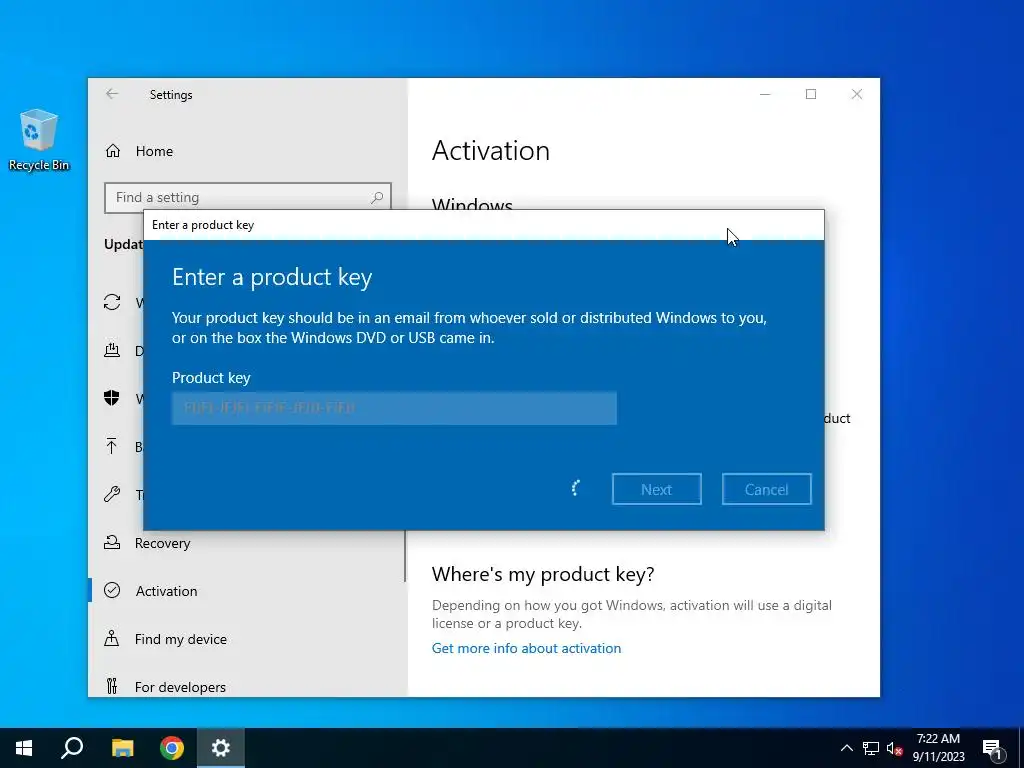Click the For developers tools icon
The image size is (1024, 768).
pyautogui.click(x=112, y=686)
